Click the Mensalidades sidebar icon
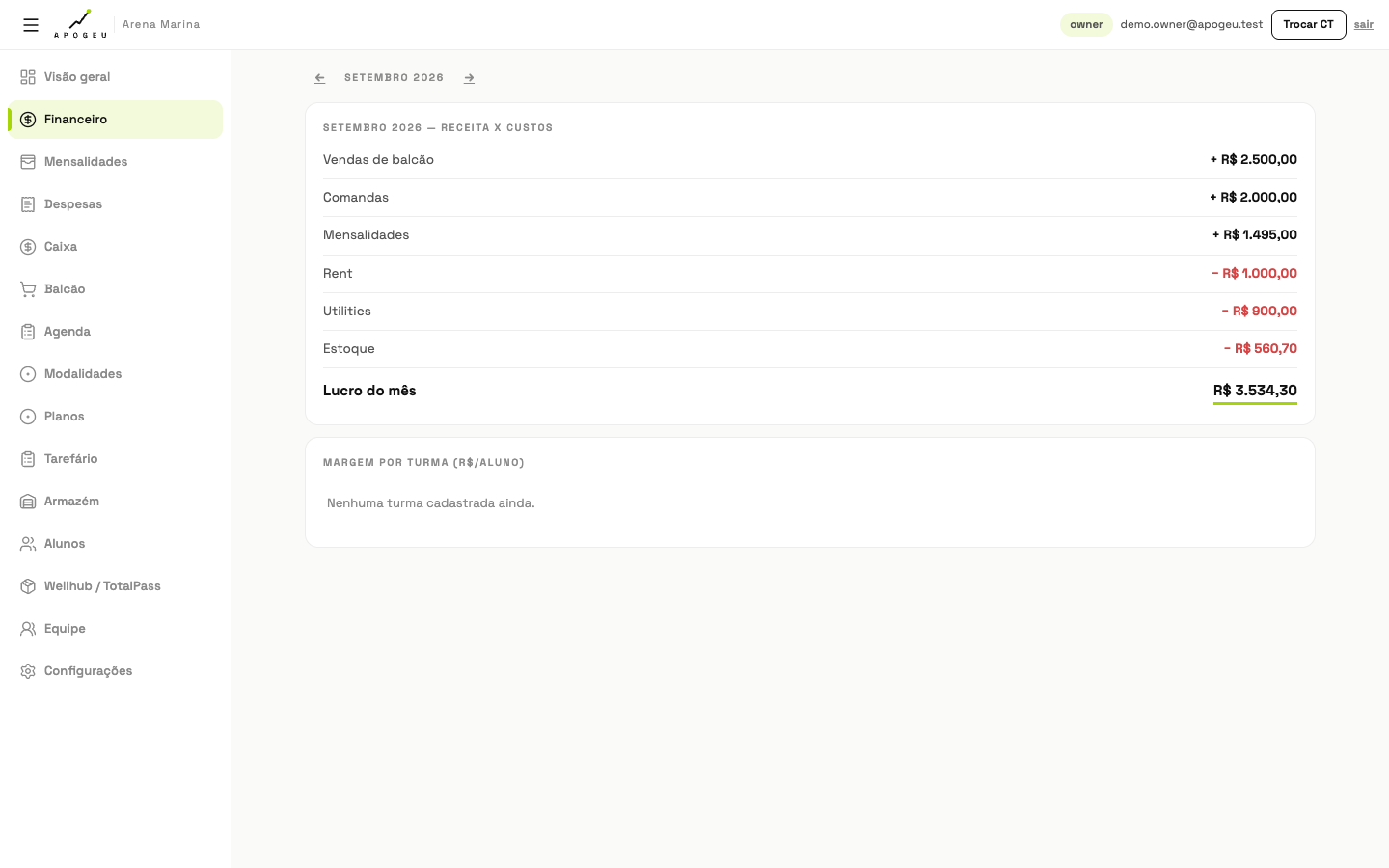 (x=28, y=162)
